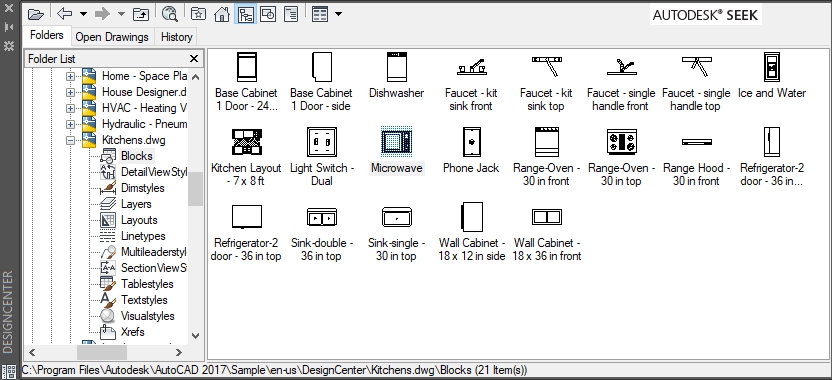Collapse the Kitchens.dwg tree node

[x=70, y=141]
